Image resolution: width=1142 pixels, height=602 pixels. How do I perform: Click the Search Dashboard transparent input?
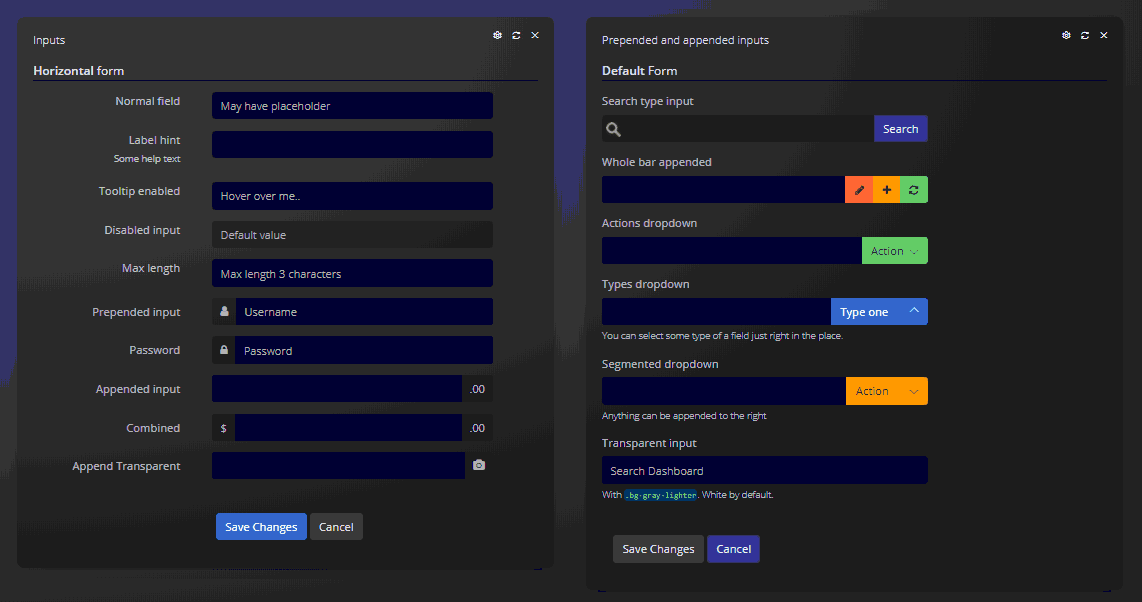[x=764, y=470]
